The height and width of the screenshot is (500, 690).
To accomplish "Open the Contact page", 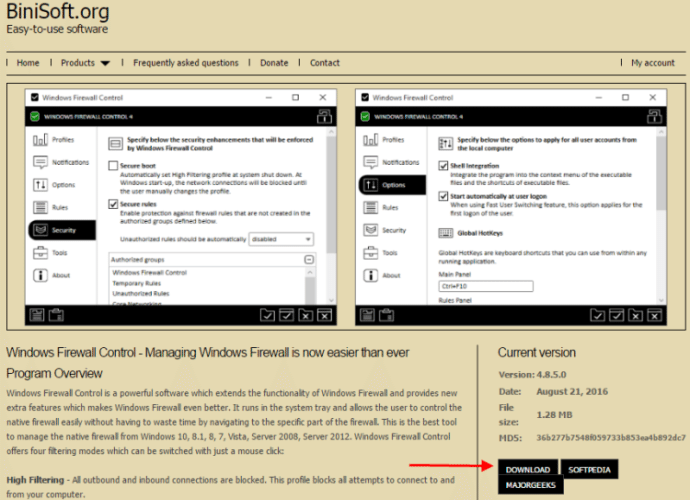I will [x=325, y=63].
